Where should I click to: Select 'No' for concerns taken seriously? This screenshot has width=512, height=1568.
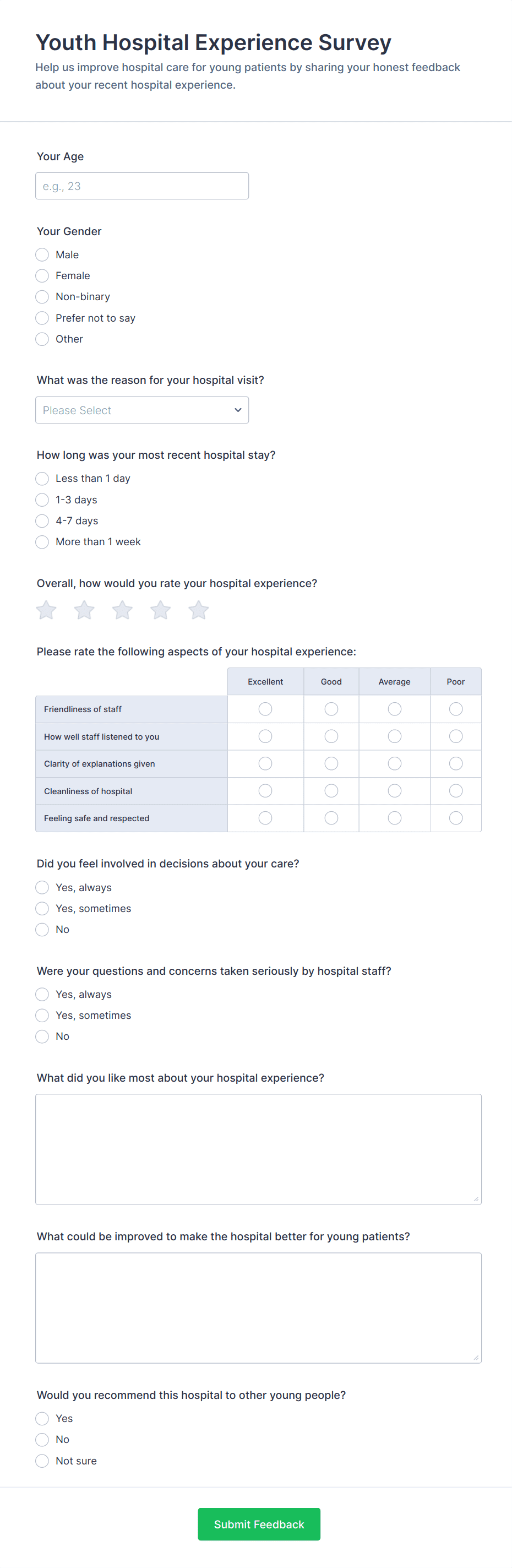pyautogui.click(x=42, y=1037)
